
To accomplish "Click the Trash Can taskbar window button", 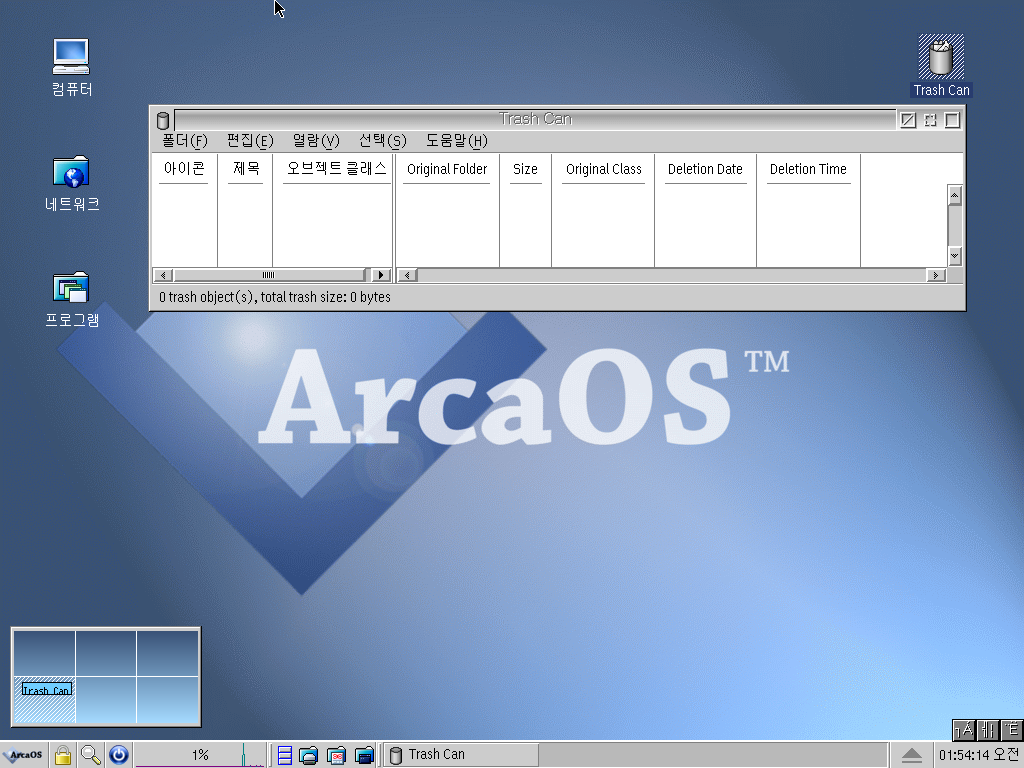I will point(461,755).
